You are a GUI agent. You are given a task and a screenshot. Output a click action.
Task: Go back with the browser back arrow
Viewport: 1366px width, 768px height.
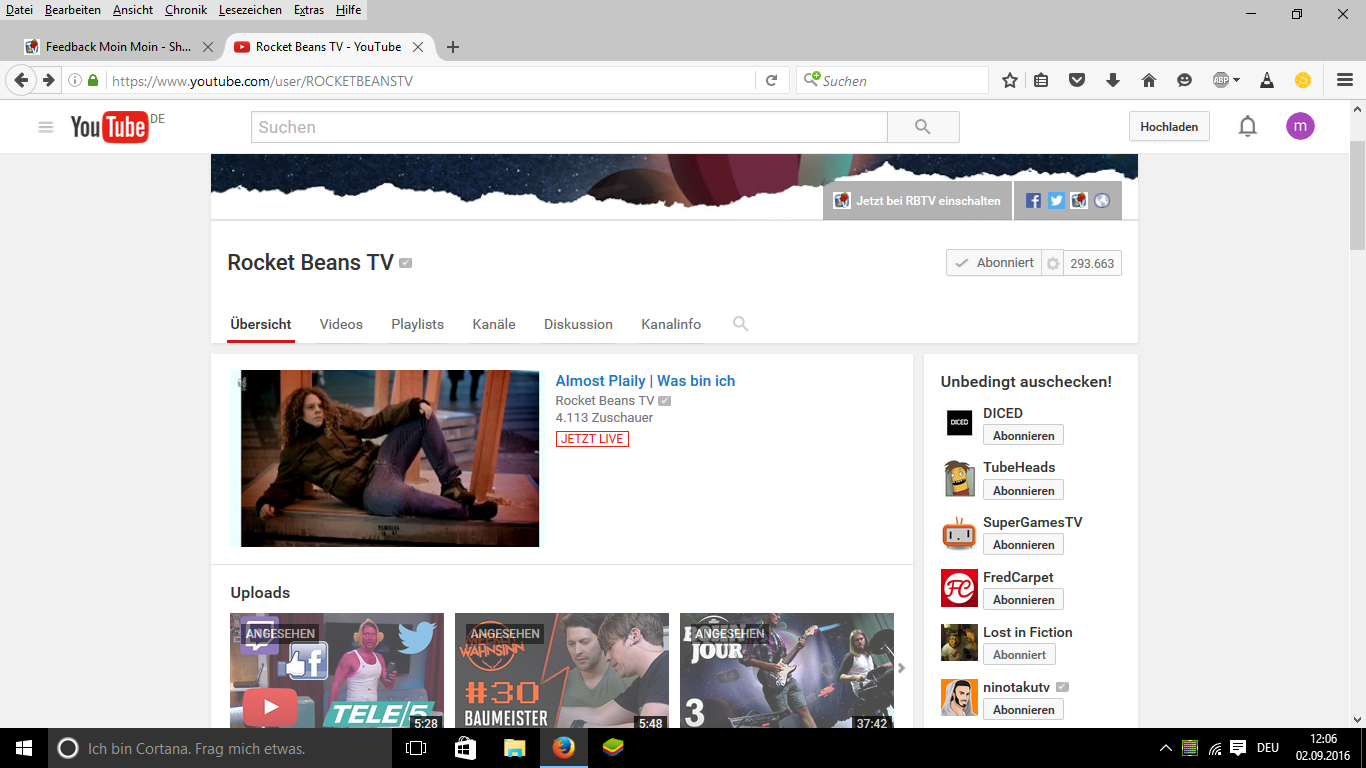(x=21, y=80)
